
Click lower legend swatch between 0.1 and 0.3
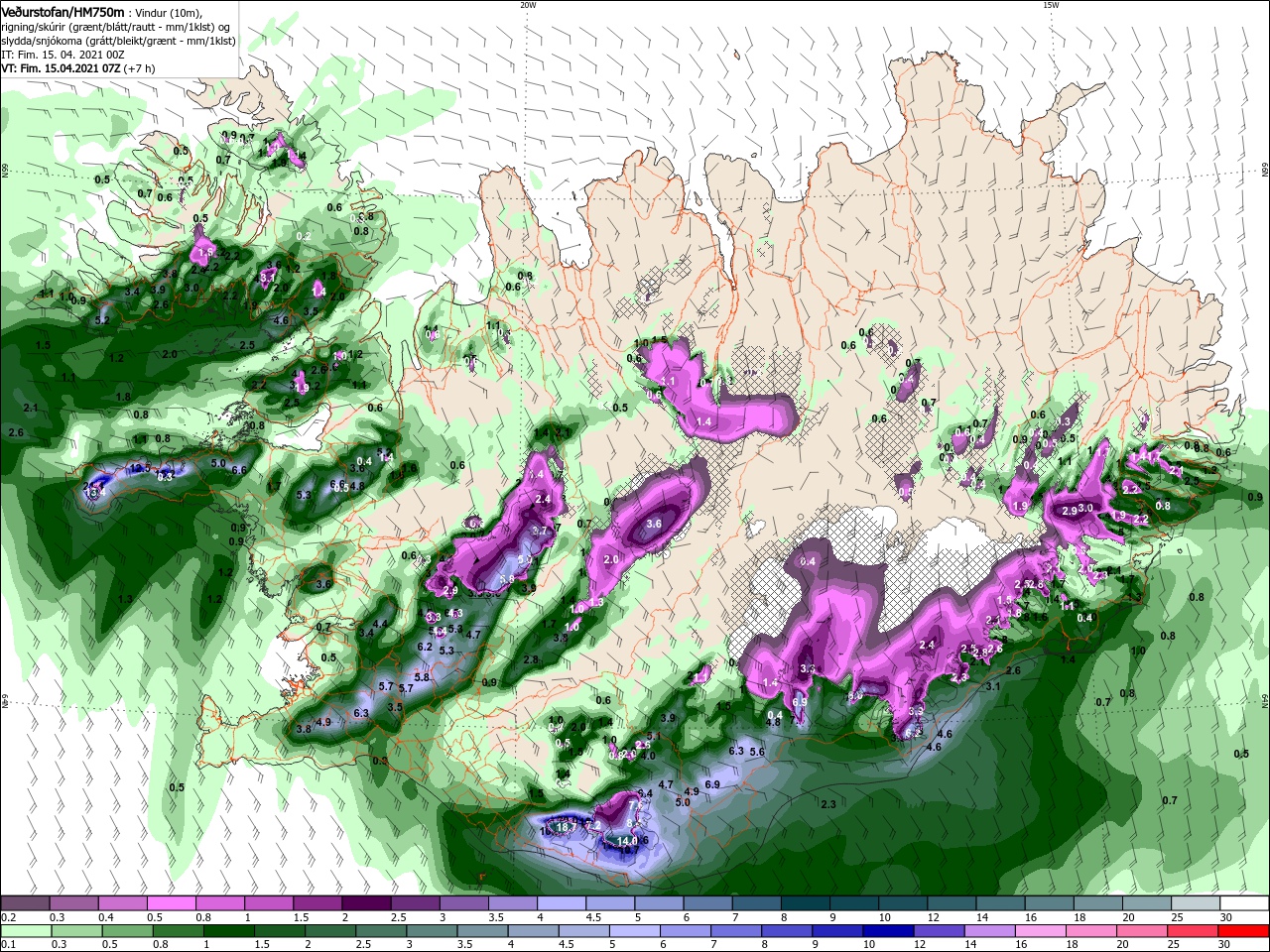(27, 931)
